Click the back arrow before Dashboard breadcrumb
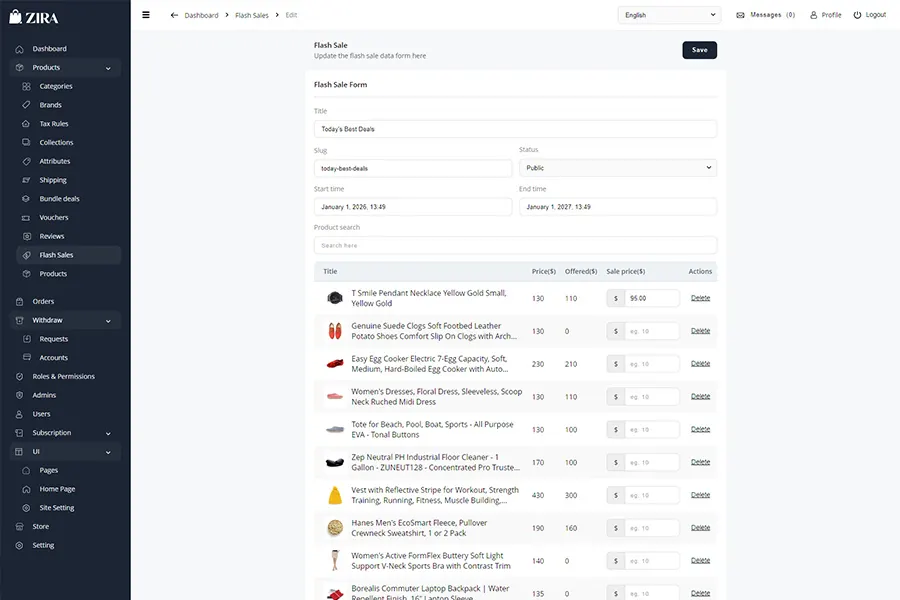 pyautogui.click(x=174, y=15)
